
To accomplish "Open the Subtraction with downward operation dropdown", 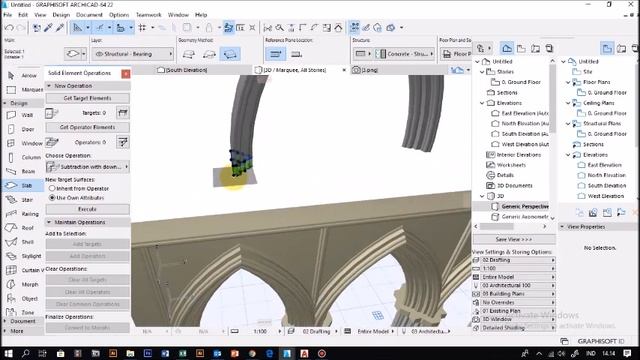I will (x=87, y=167).
